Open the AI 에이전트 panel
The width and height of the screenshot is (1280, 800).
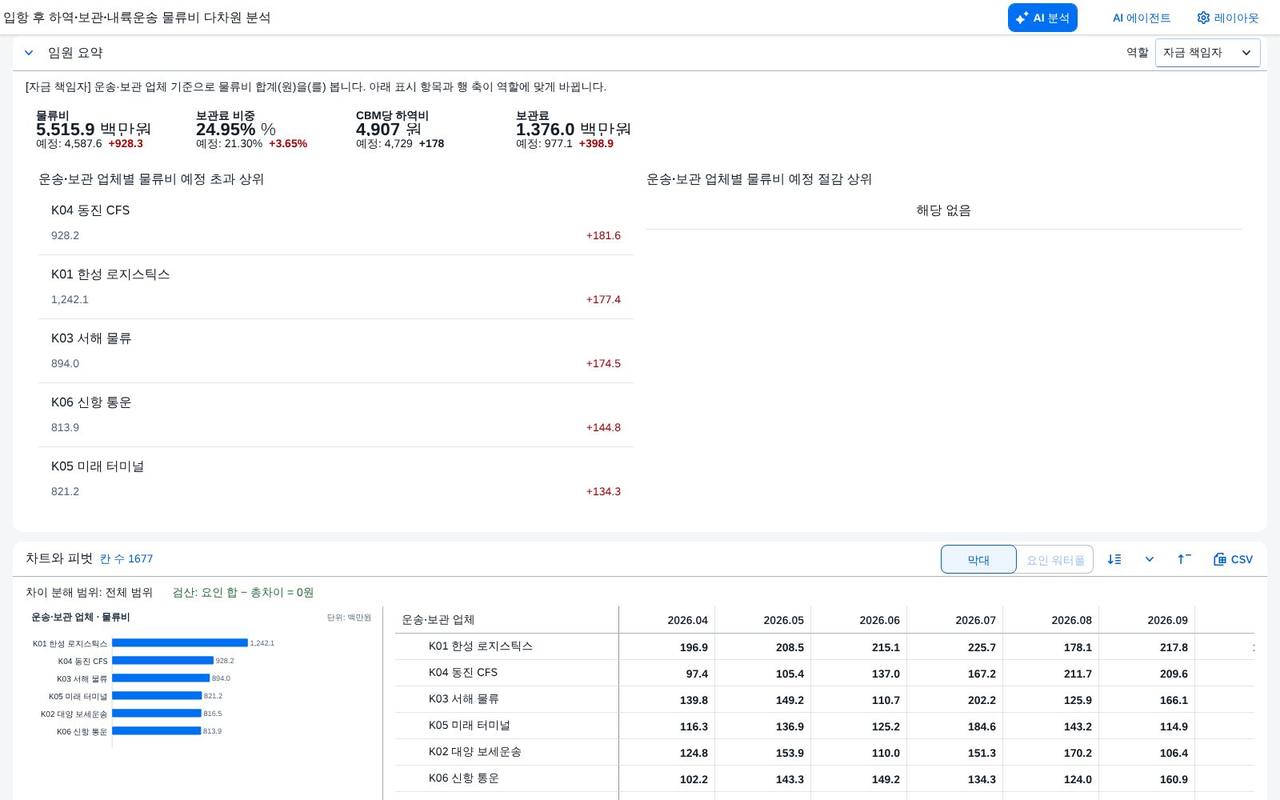pyautogui.click(x=1141, y=18)
